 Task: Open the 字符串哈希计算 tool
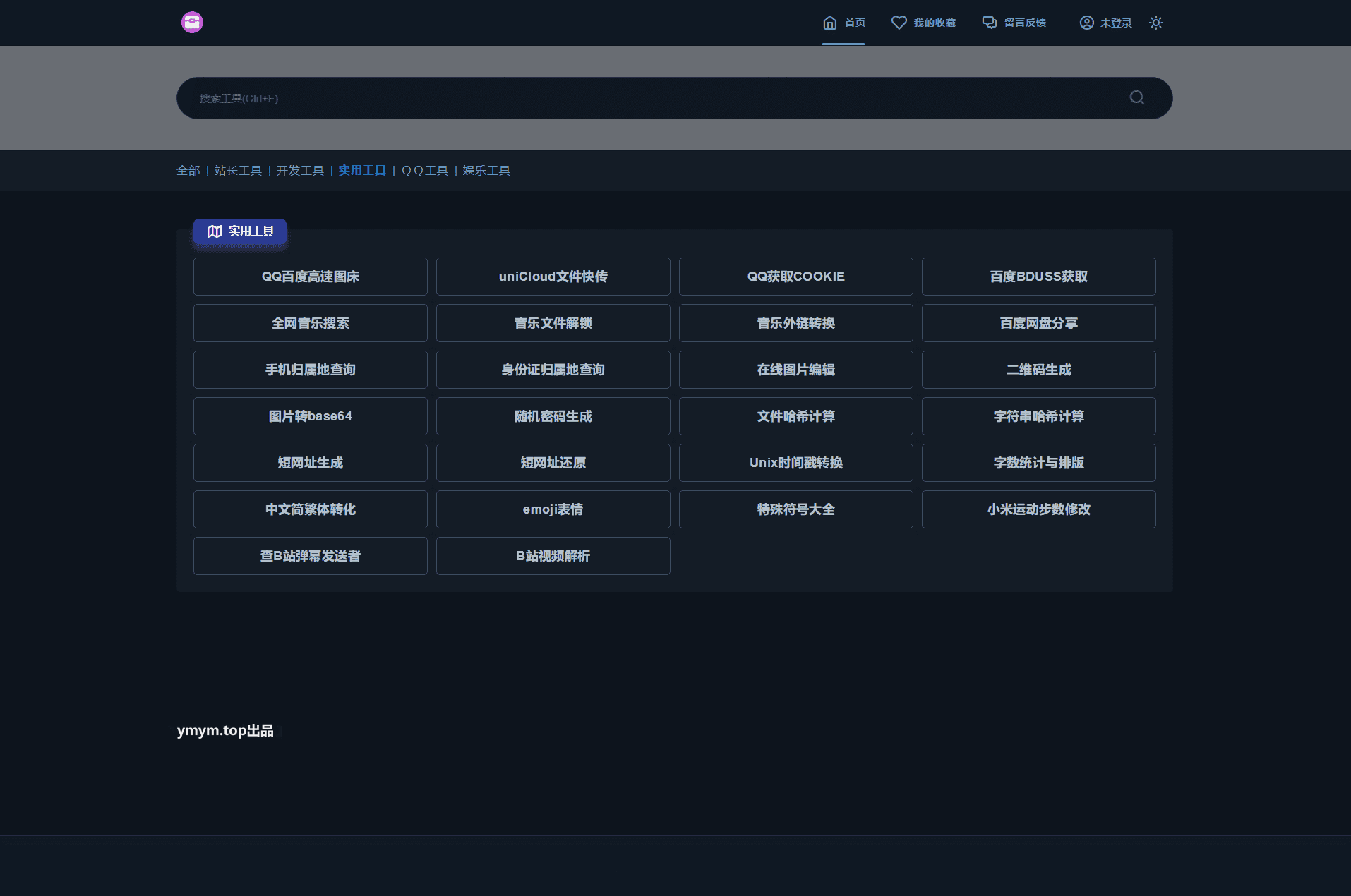[1039, 416]
